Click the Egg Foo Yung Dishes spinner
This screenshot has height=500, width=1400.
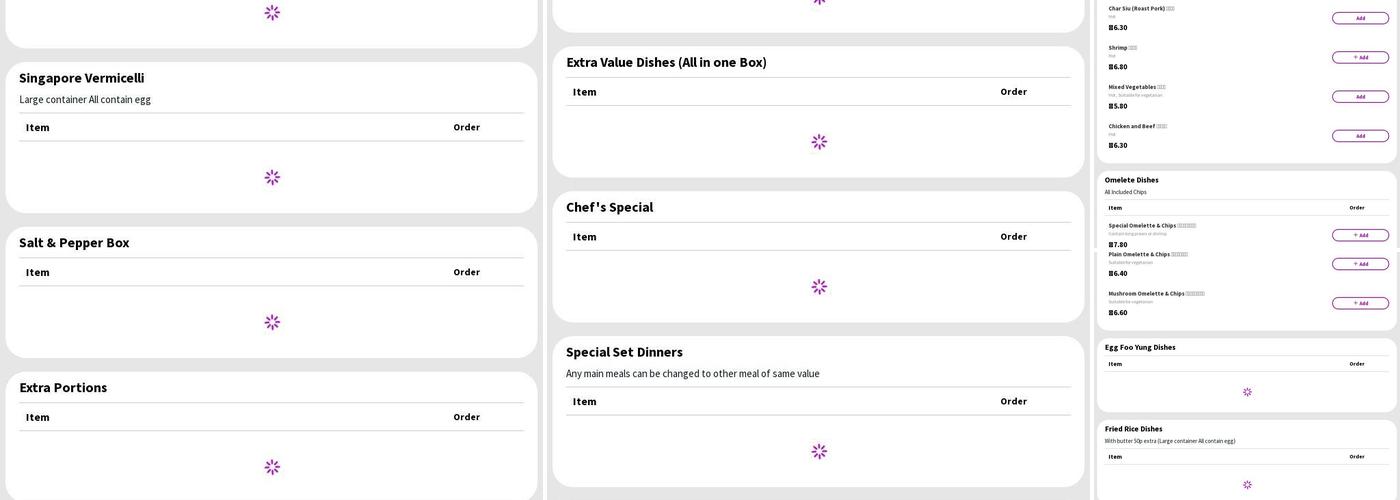point(1247,392)
